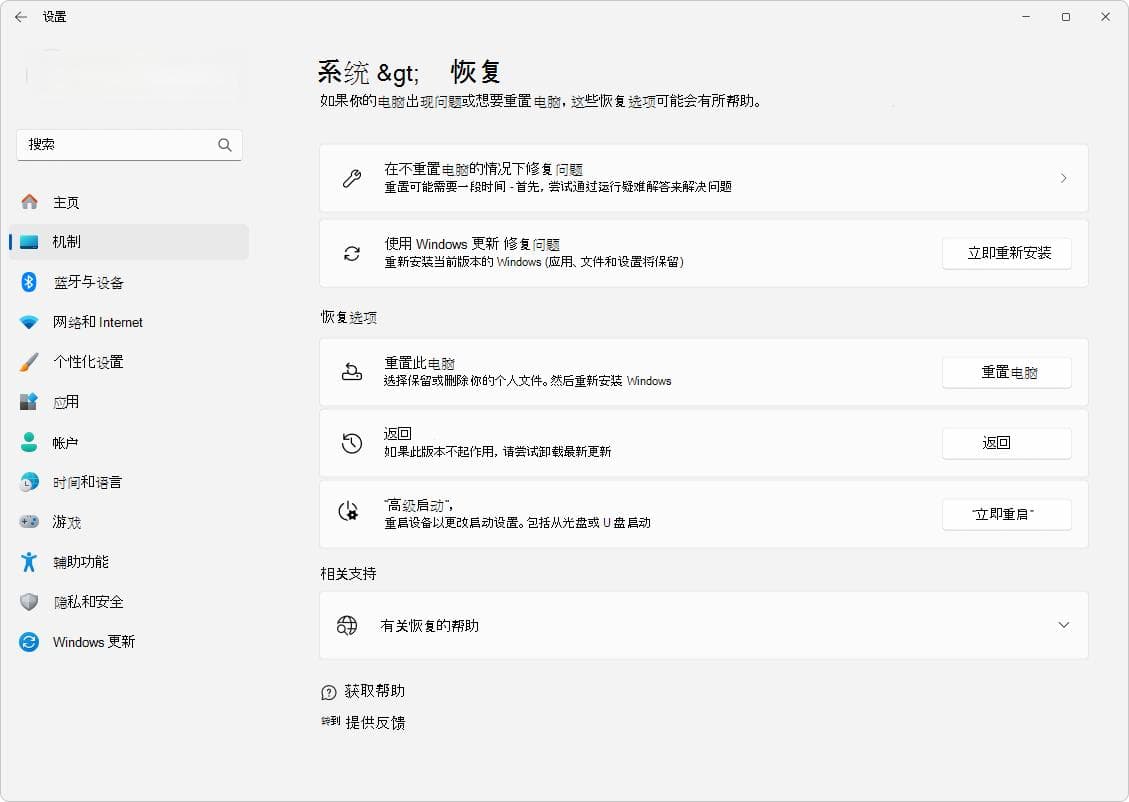Open 个性化设置 in the sidebar
The image size is (1129, 802).
point(129,362)
